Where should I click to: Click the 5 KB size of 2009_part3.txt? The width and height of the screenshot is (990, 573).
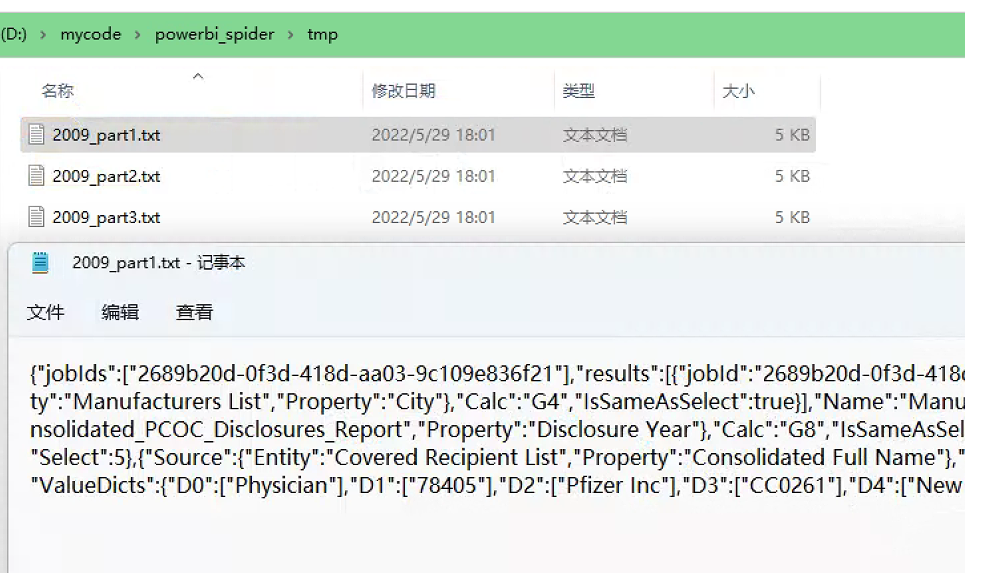pos(792,216)
